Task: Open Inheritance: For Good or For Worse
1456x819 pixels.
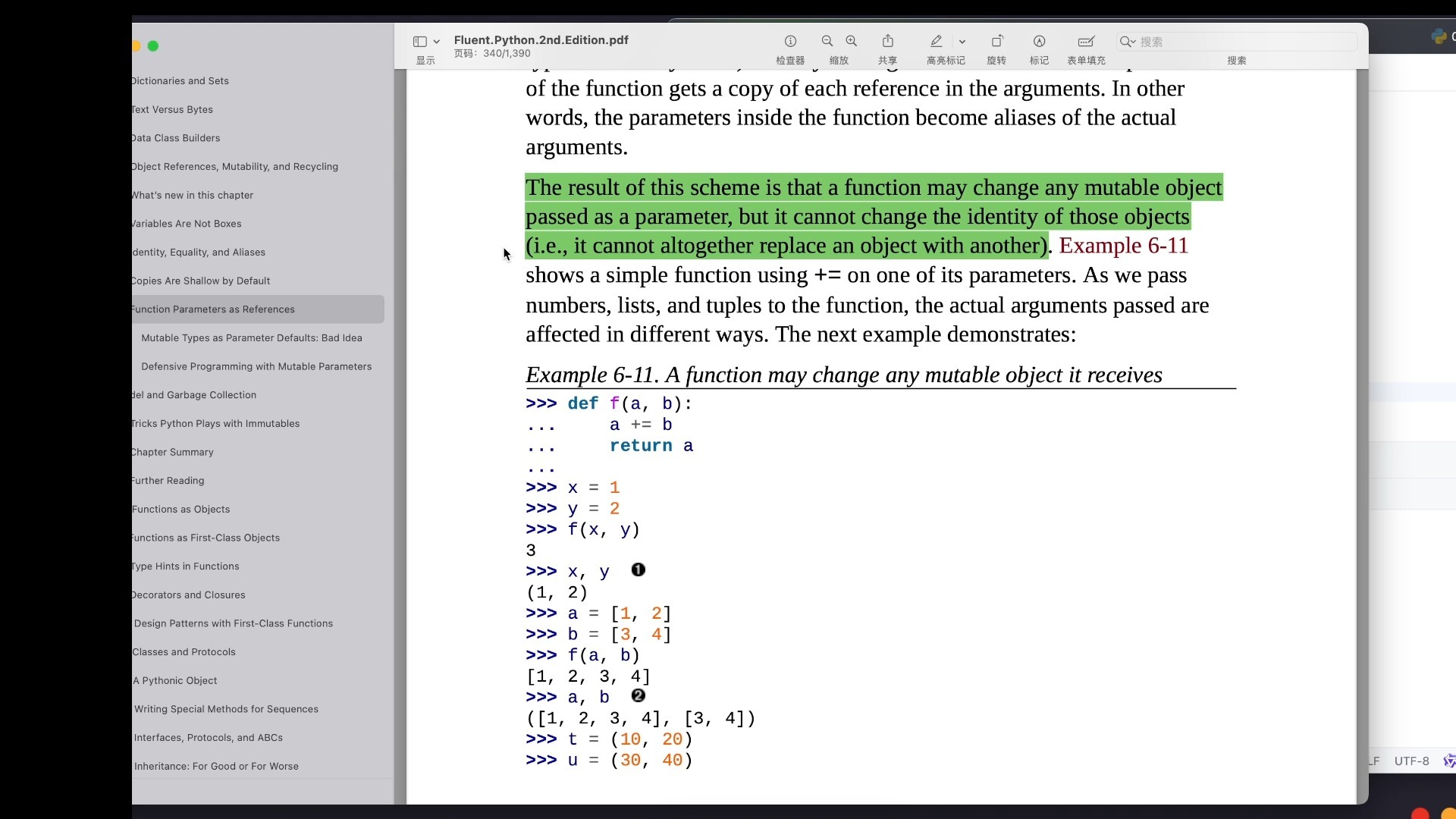Action: point(216,767)
